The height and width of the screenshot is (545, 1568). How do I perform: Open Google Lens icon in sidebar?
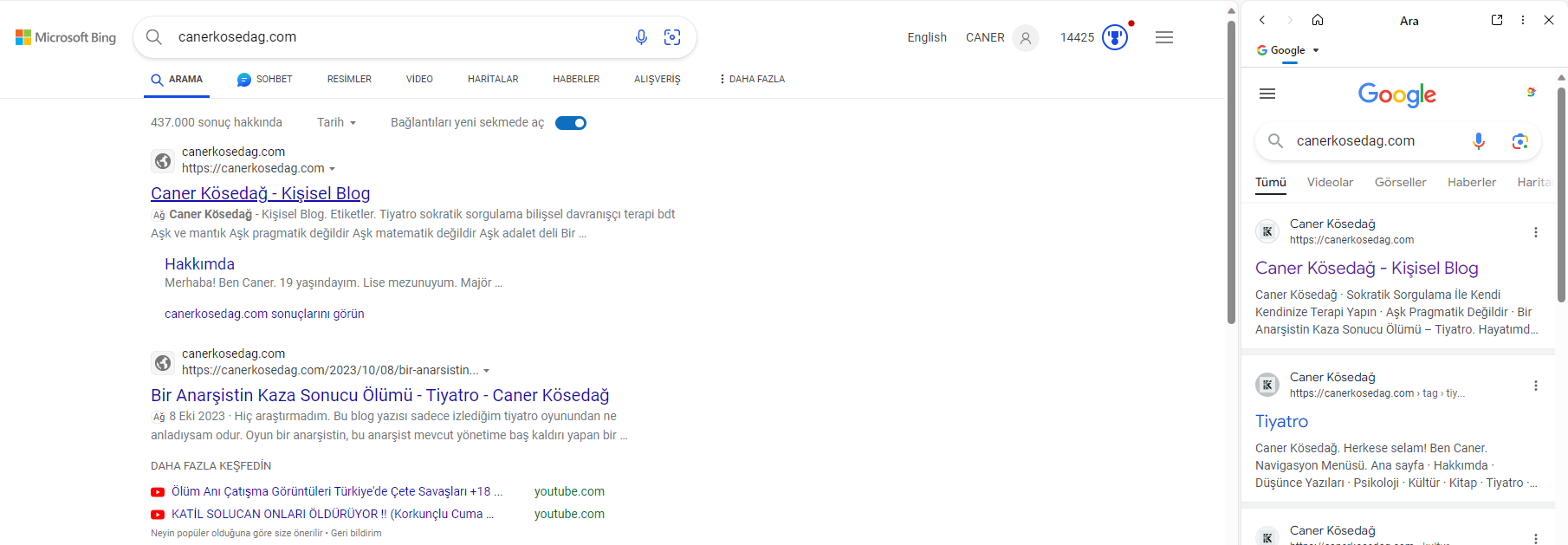click(1519, 141)
